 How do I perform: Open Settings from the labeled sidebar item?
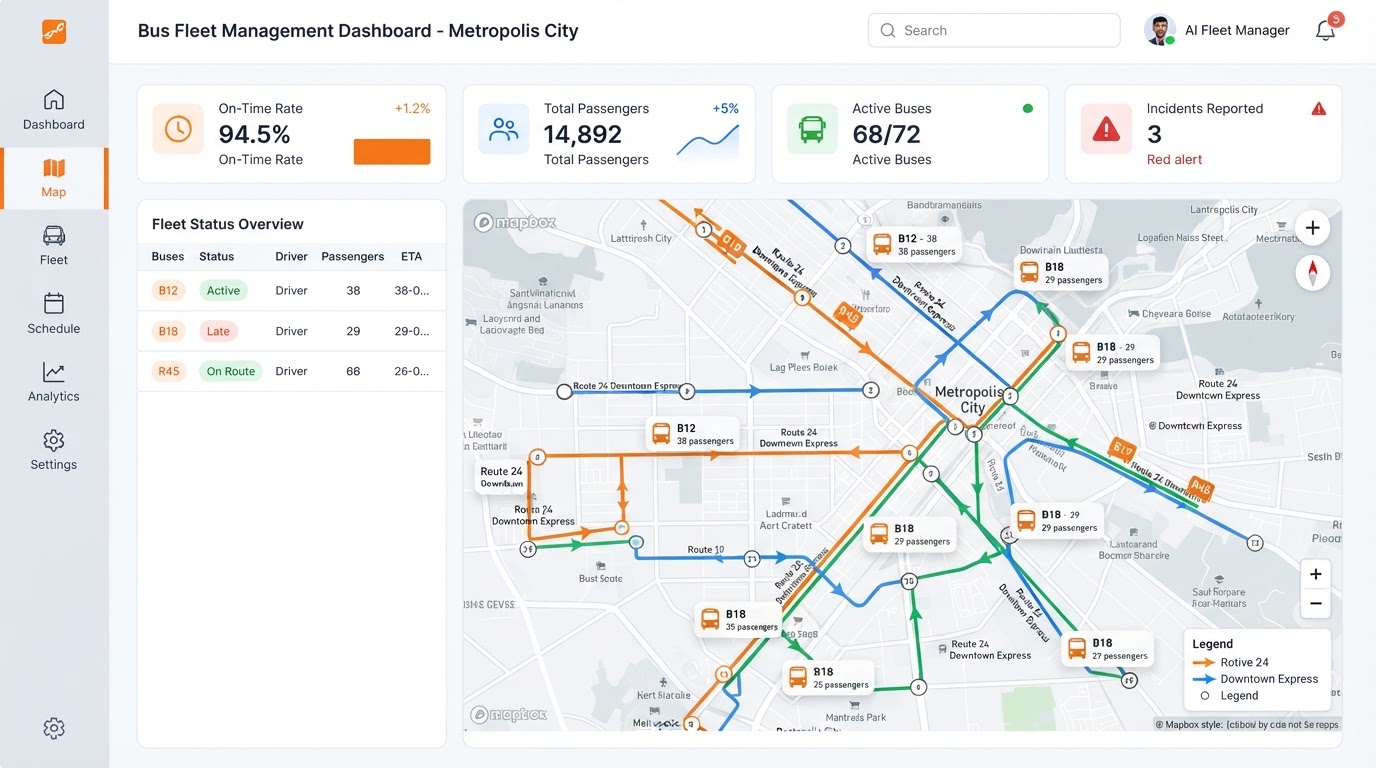[54, 450]
